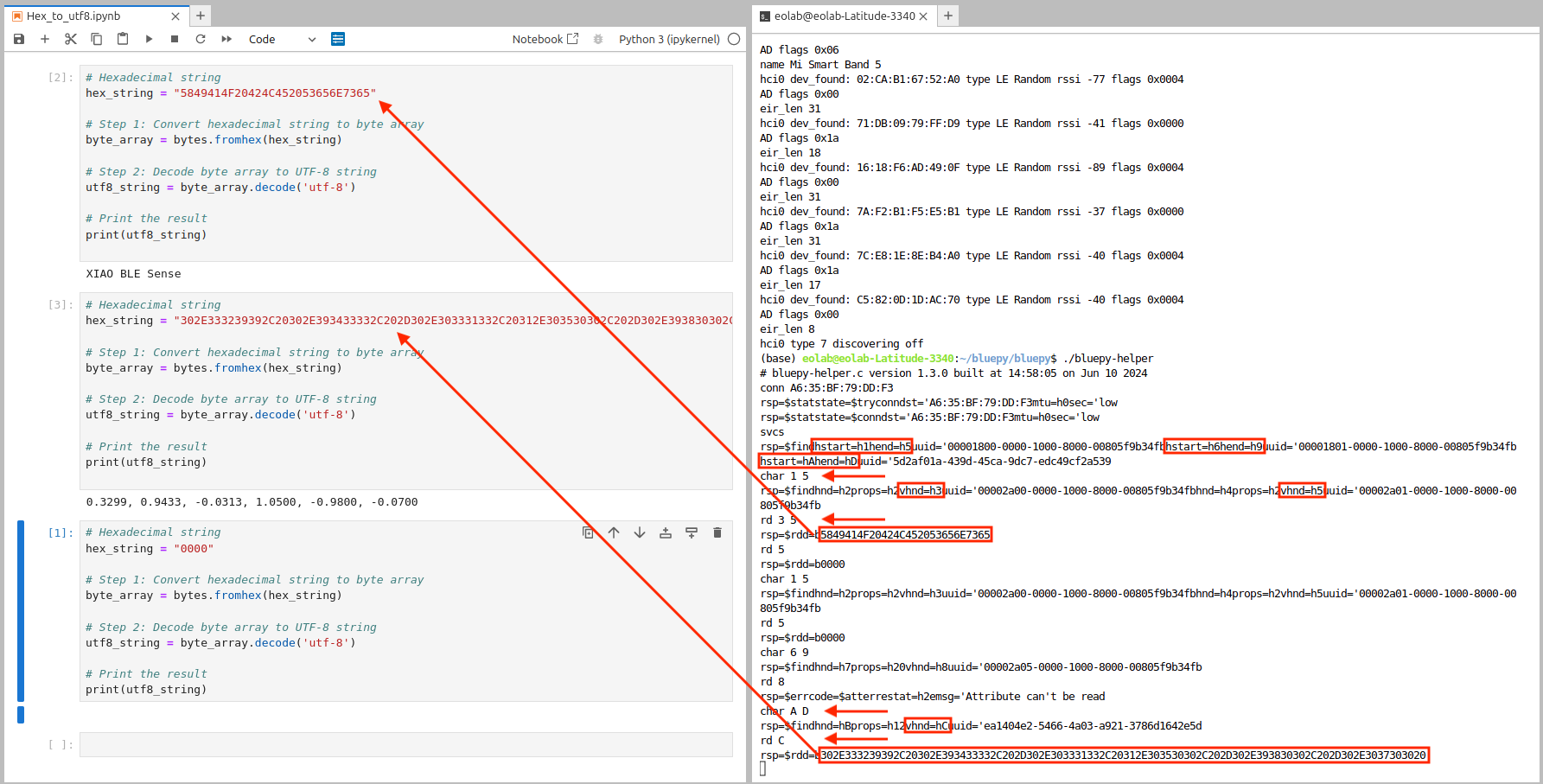Open in Notebook via the Notebook link
Screen dimensions: 1543x784
click(545, 39)
